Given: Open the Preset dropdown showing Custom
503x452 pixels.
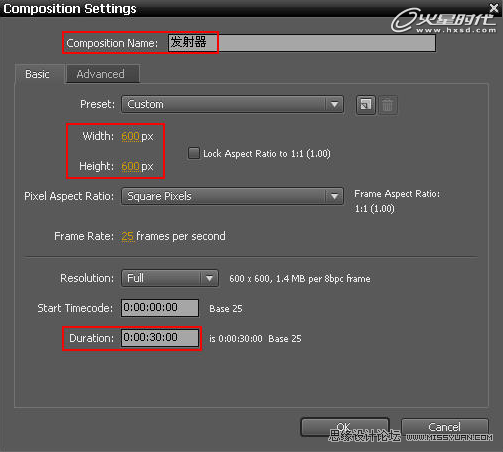Looking at the screenshot, I should (x=232, y=104).
